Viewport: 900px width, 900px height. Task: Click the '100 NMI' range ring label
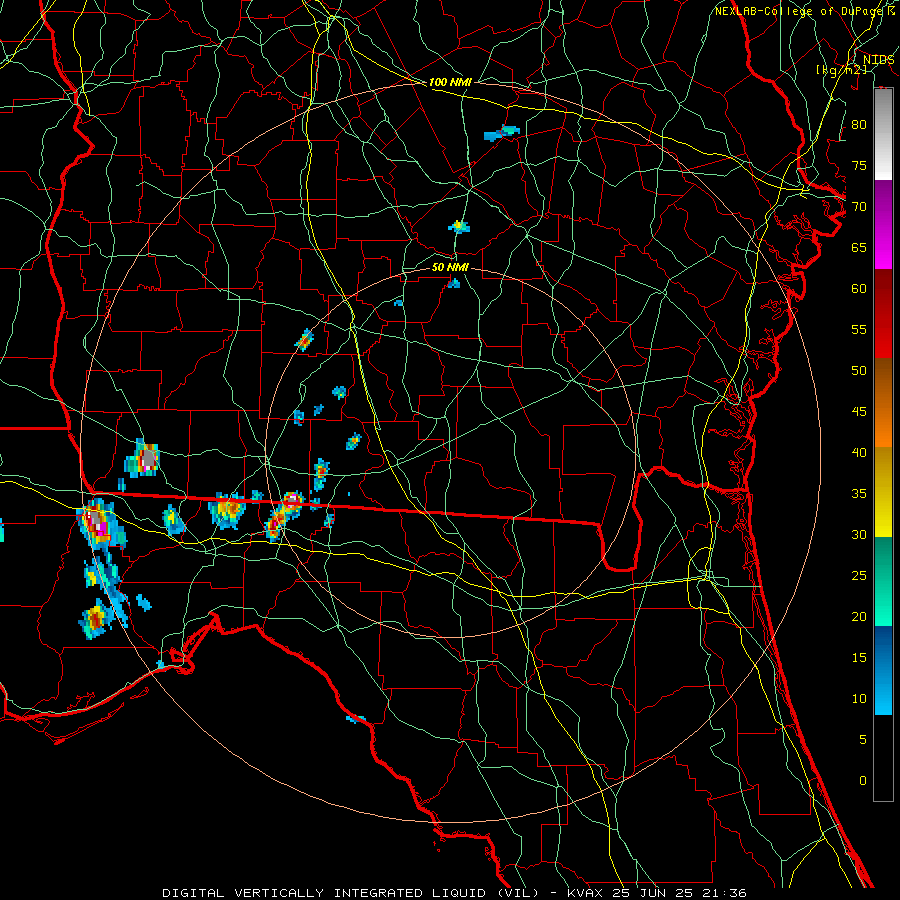(450, 83)
